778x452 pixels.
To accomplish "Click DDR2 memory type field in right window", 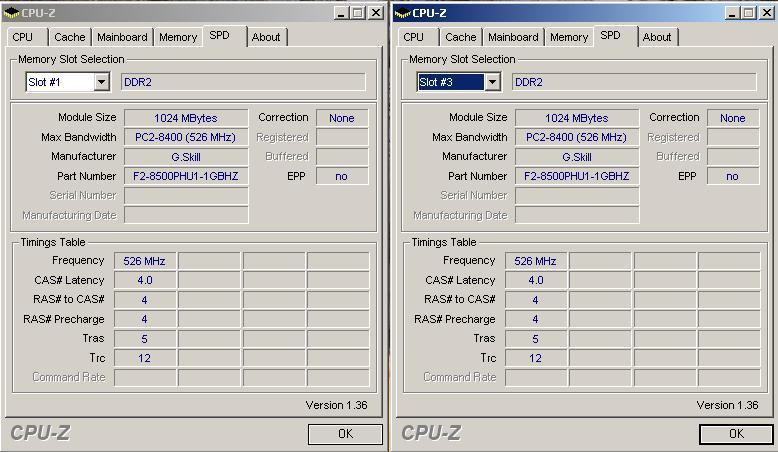I will coord(634,82).
